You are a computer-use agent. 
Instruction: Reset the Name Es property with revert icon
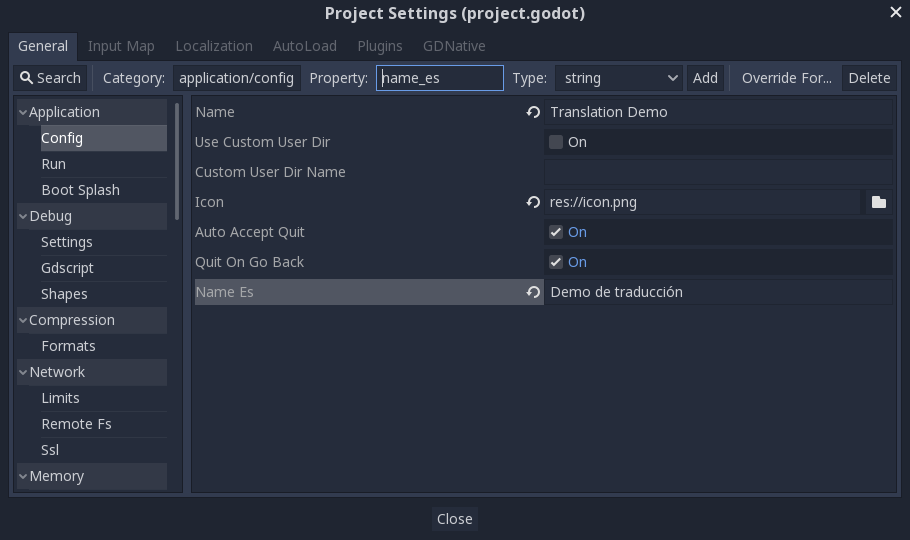(533, 292)
